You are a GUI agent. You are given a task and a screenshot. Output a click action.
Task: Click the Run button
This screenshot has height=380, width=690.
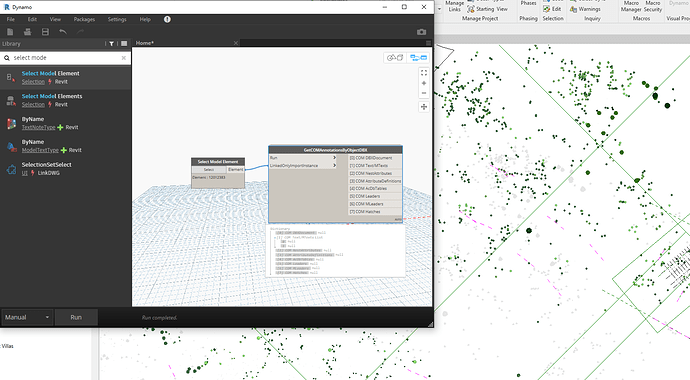(76, 317)
